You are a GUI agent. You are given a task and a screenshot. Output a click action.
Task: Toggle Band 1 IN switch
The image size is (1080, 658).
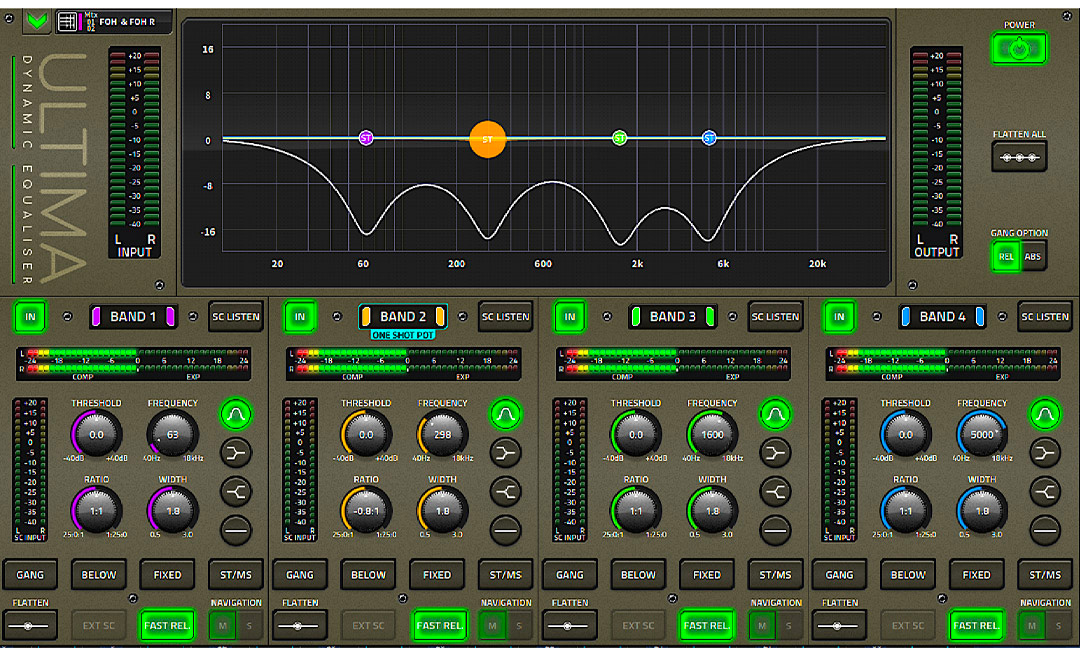click(x=30, y=317)
